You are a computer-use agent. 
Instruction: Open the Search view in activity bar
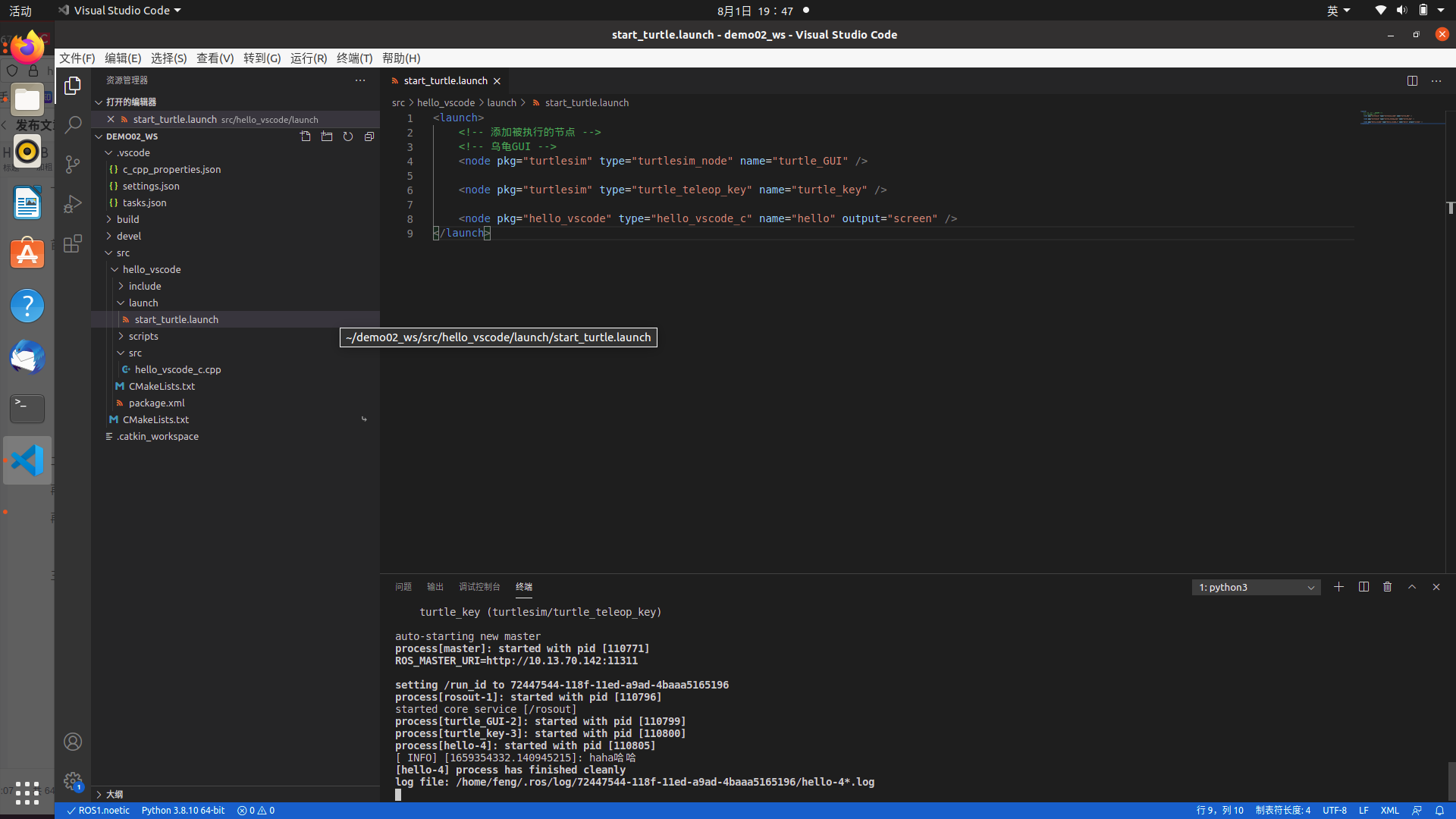(73, 125)
